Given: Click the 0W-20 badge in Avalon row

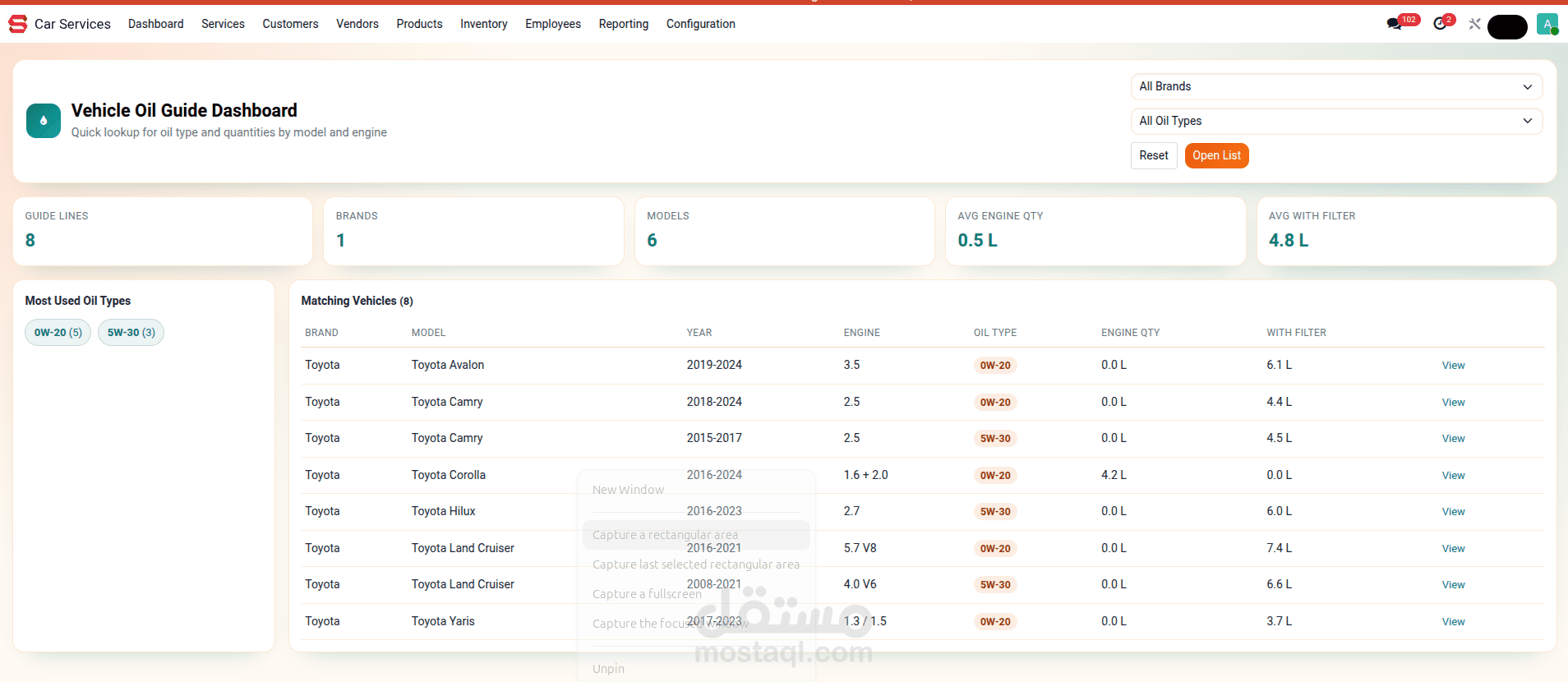Looking at the screenshot, I should pyautogui.click(x=995, y=366).
